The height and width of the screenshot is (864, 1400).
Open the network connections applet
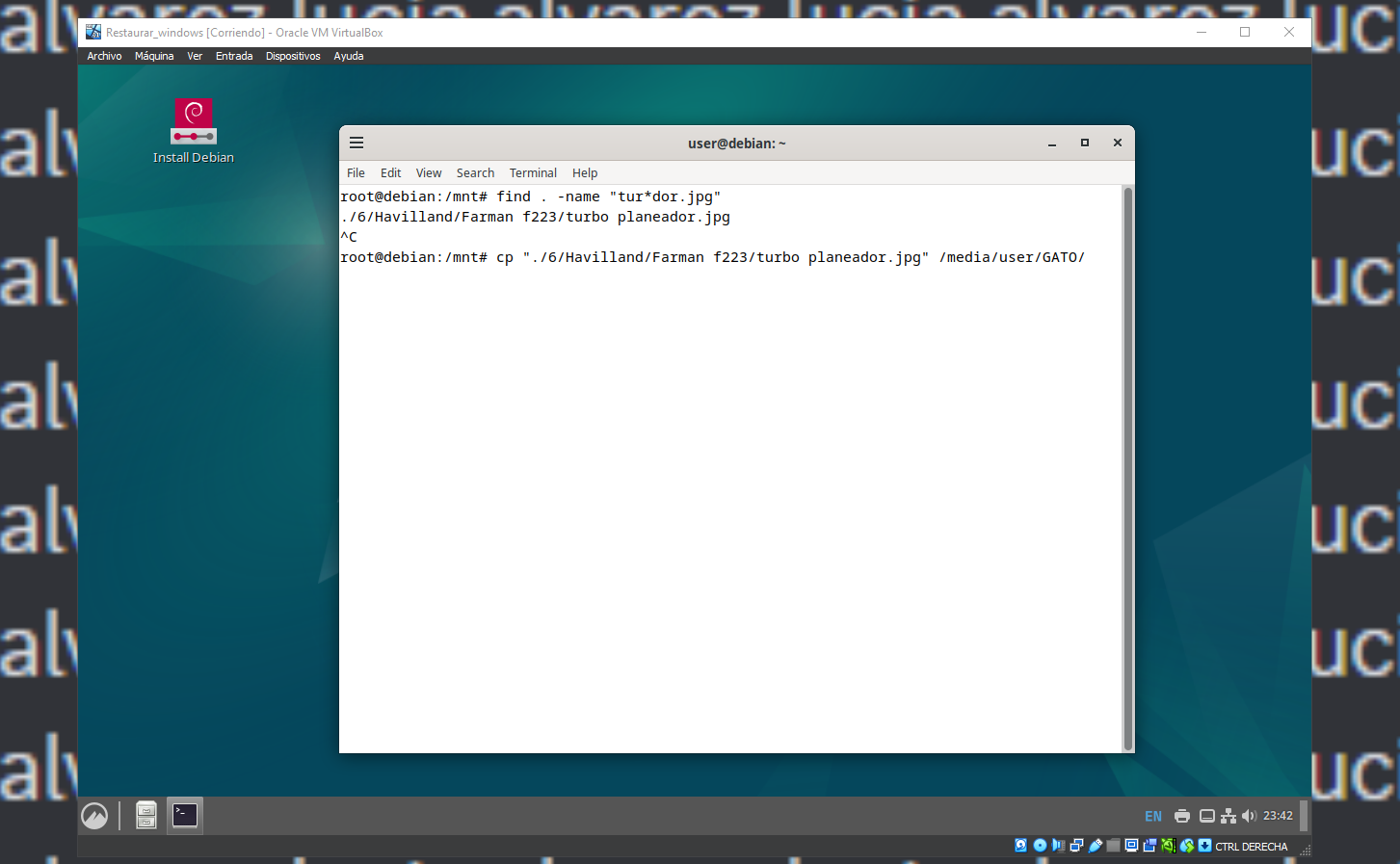(x=1228, y=816)
